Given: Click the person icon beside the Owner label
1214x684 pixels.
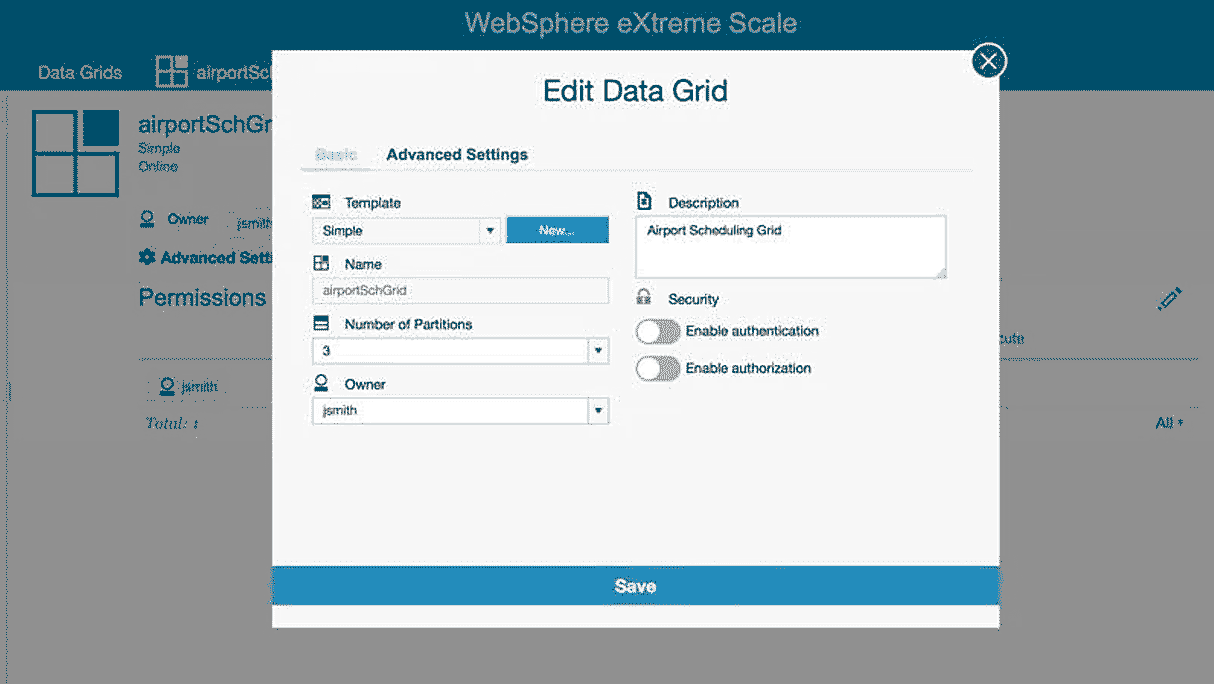Looking at the screenshot, I should pos(322,383).
